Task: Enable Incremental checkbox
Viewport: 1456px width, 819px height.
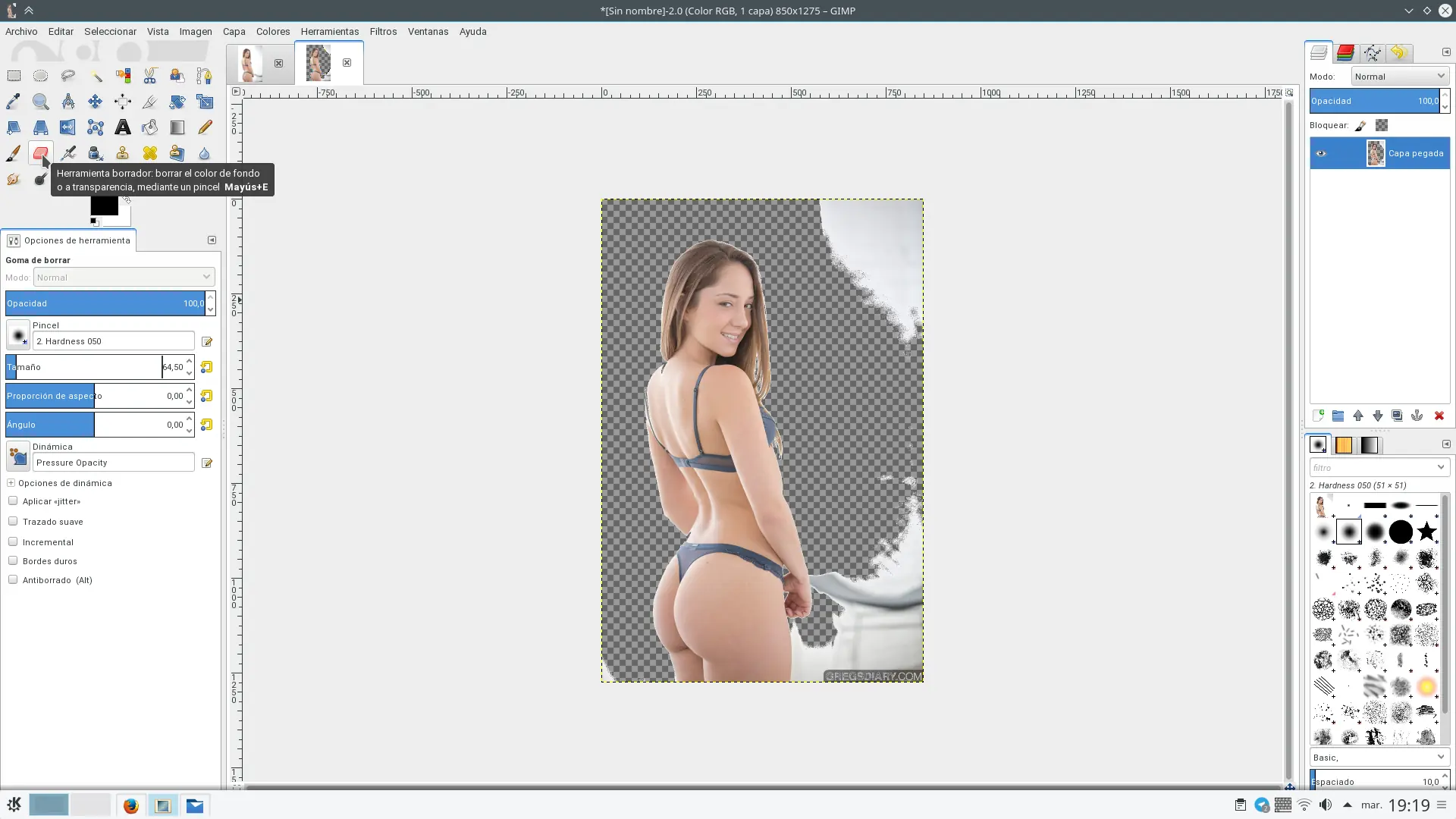Action: click(x=13, y=542)
